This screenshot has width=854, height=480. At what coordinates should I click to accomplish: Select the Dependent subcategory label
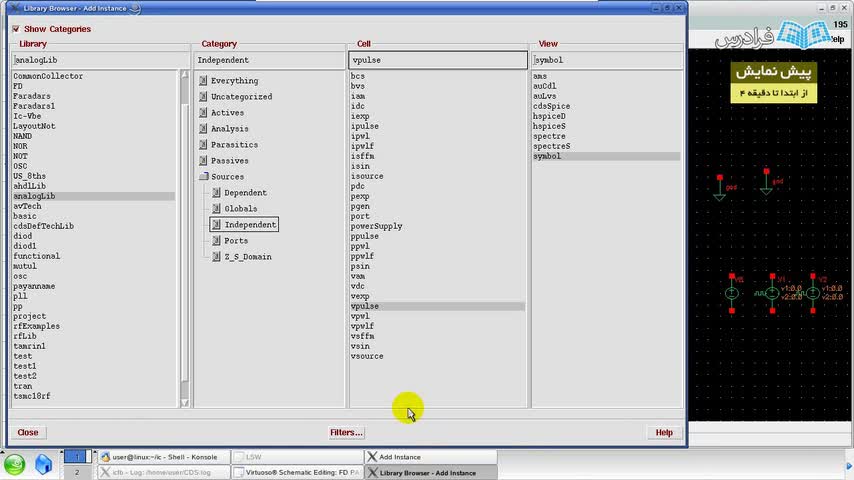click(x=246, y=193)
